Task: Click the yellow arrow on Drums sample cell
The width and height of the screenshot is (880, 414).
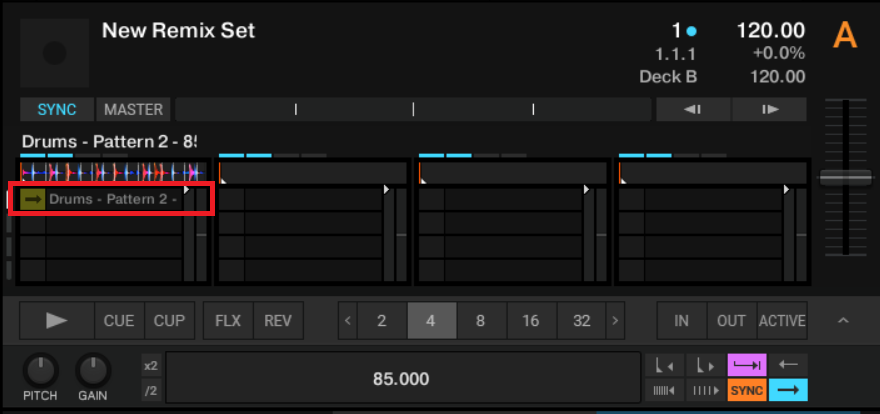Action: click(x=33, y=199)
